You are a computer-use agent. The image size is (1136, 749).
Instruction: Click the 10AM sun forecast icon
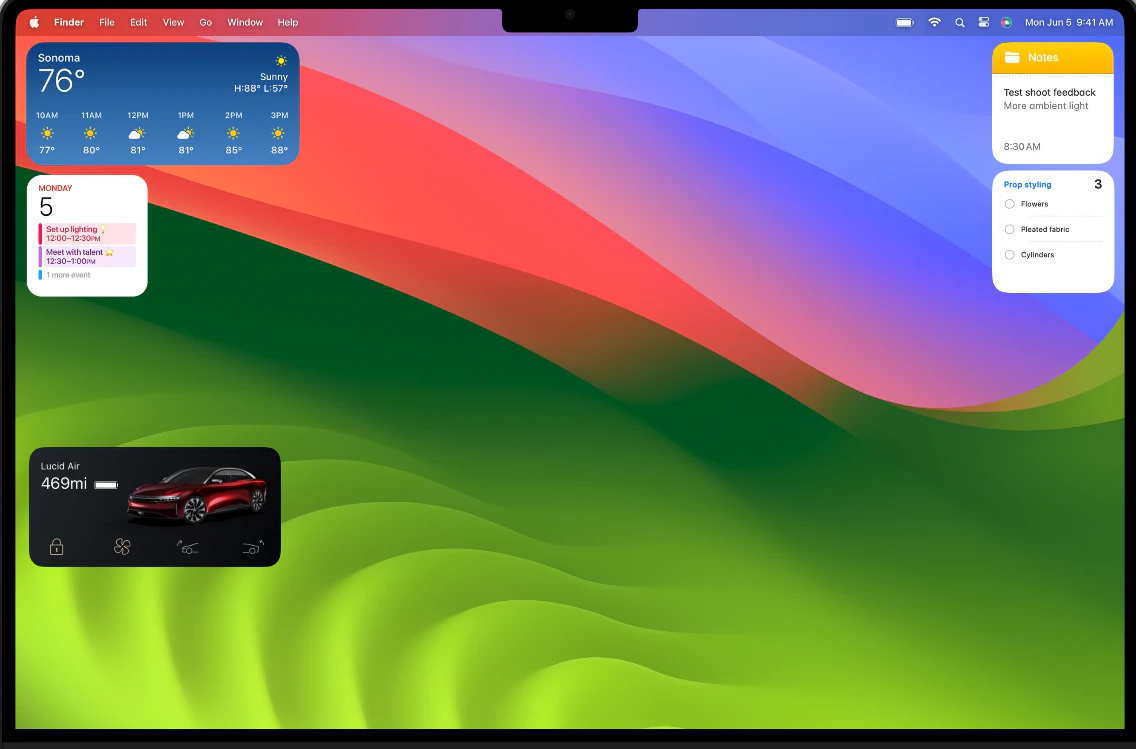coord(47,133)
